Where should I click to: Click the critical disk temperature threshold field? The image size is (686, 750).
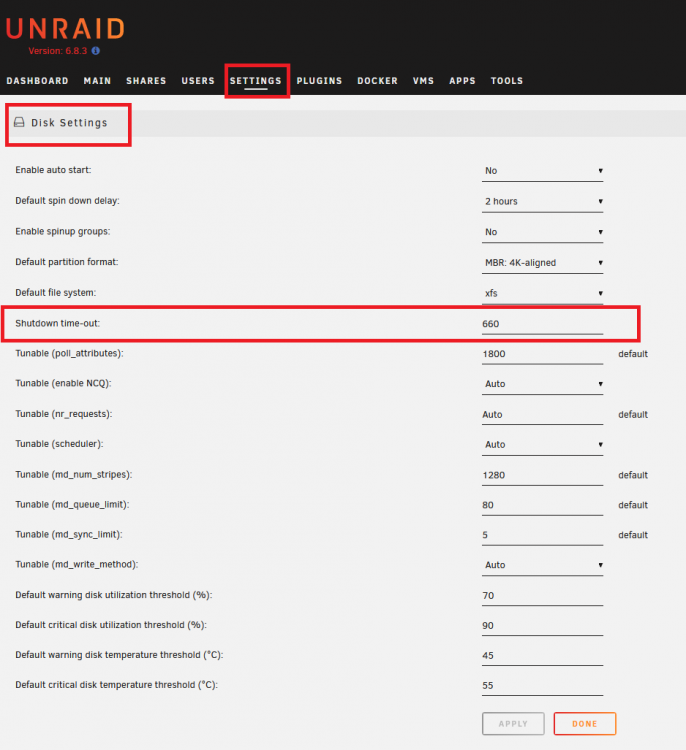[542, 685]
